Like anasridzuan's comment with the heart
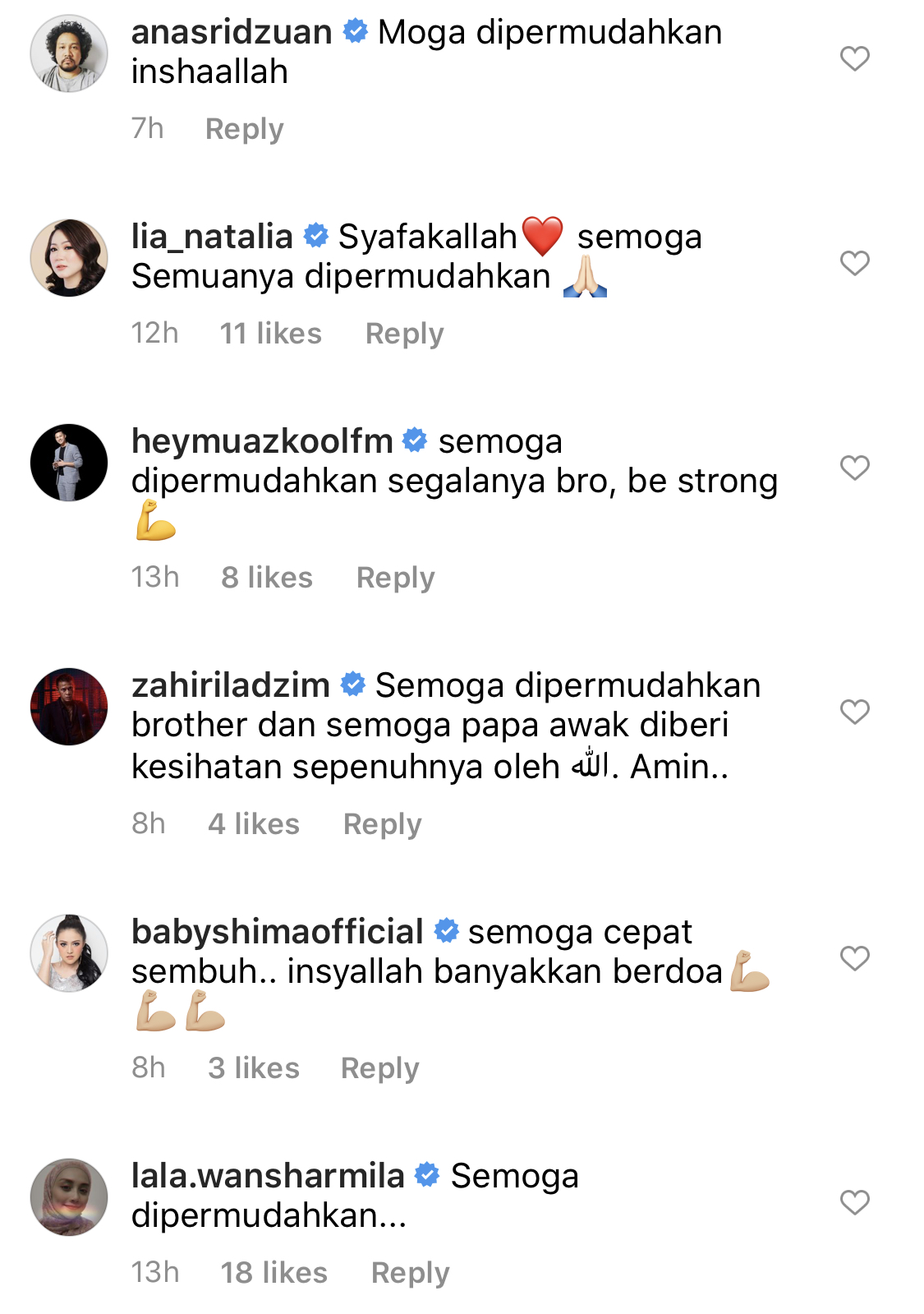Screen dimensions: 924x1314 (854, 58)
